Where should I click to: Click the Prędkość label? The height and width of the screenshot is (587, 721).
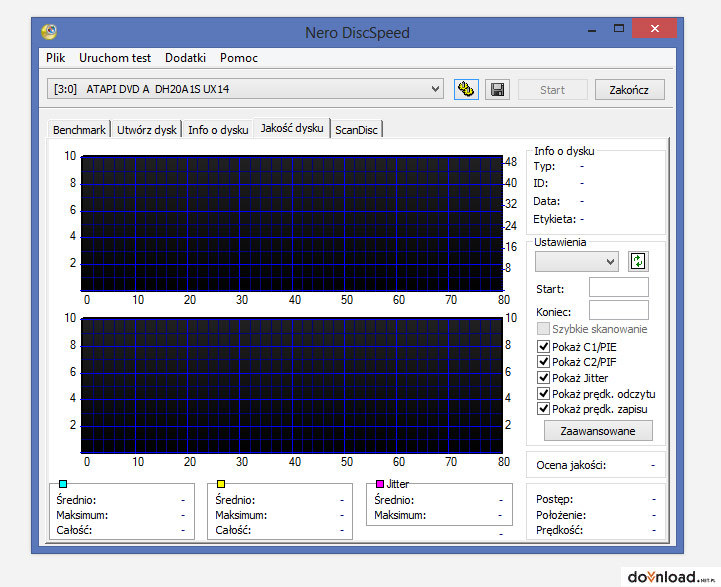pyautogui.click(x=559, y=530)
